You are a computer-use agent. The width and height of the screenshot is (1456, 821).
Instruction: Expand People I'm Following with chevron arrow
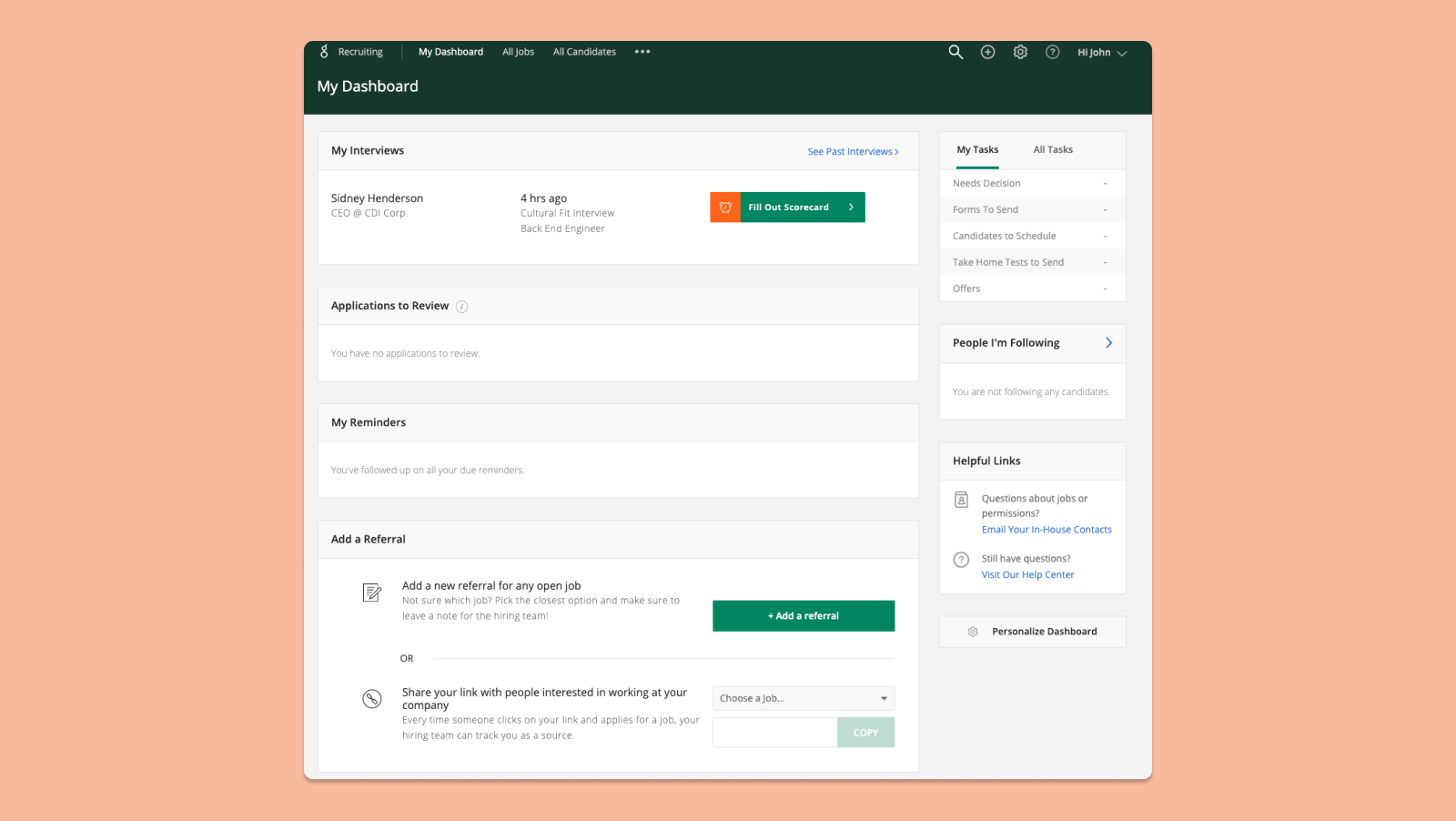point(1108,343)
